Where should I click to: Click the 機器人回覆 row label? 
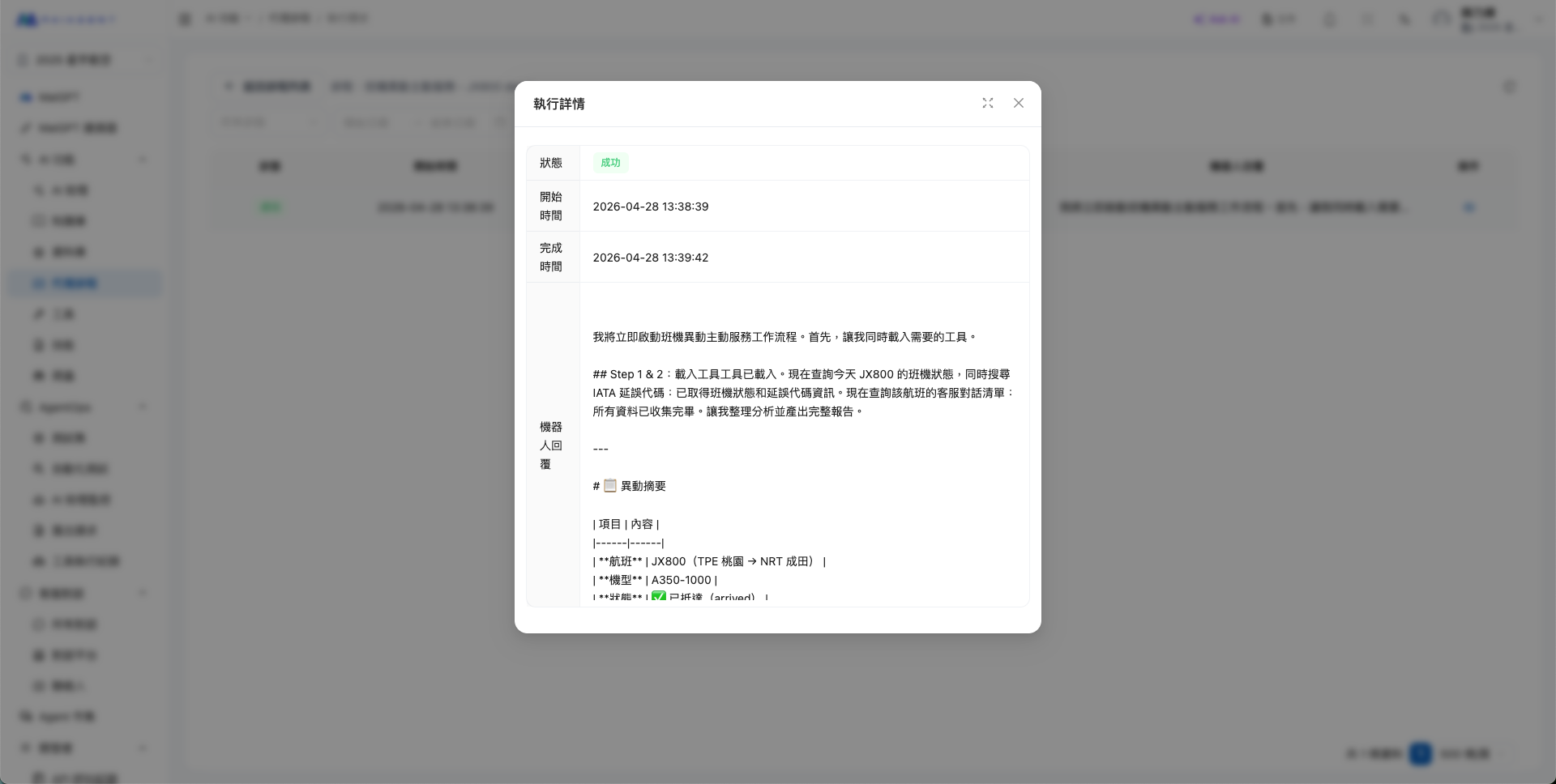point(551,445)
